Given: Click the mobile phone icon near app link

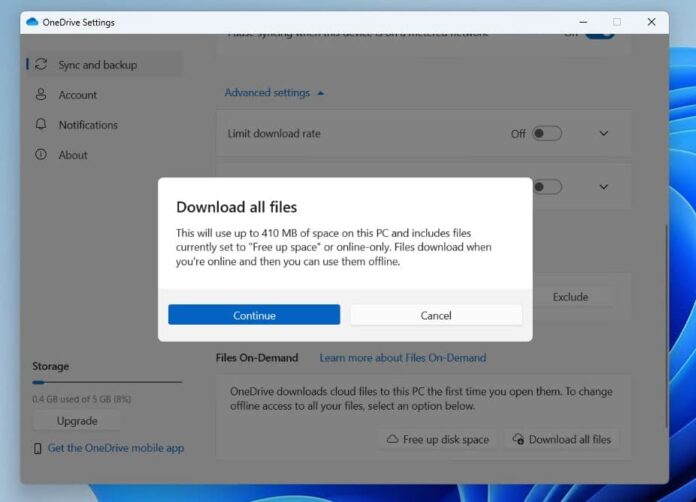Looking at the screenshot, I should pyautogui.click(x=38, y=448).
